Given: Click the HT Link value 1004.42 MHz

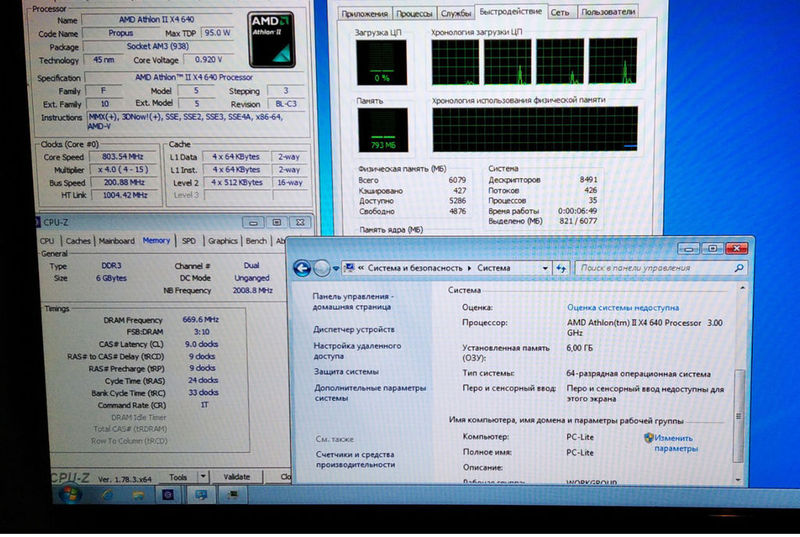Looking at the screenshot, I should point(125,195).
